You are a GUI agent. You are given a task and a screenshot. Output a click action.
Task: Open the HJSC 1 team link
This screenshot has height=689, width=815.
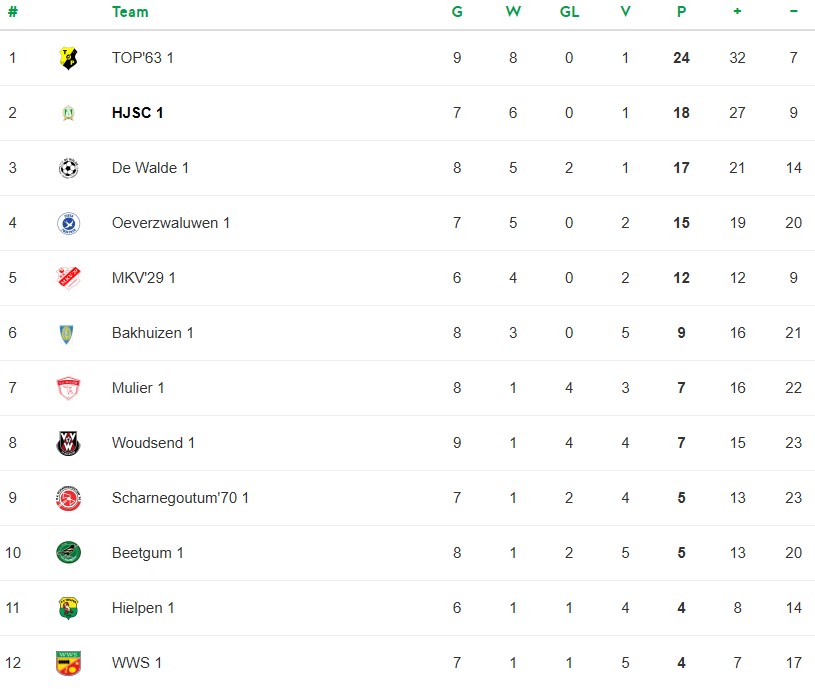[138, 113]
